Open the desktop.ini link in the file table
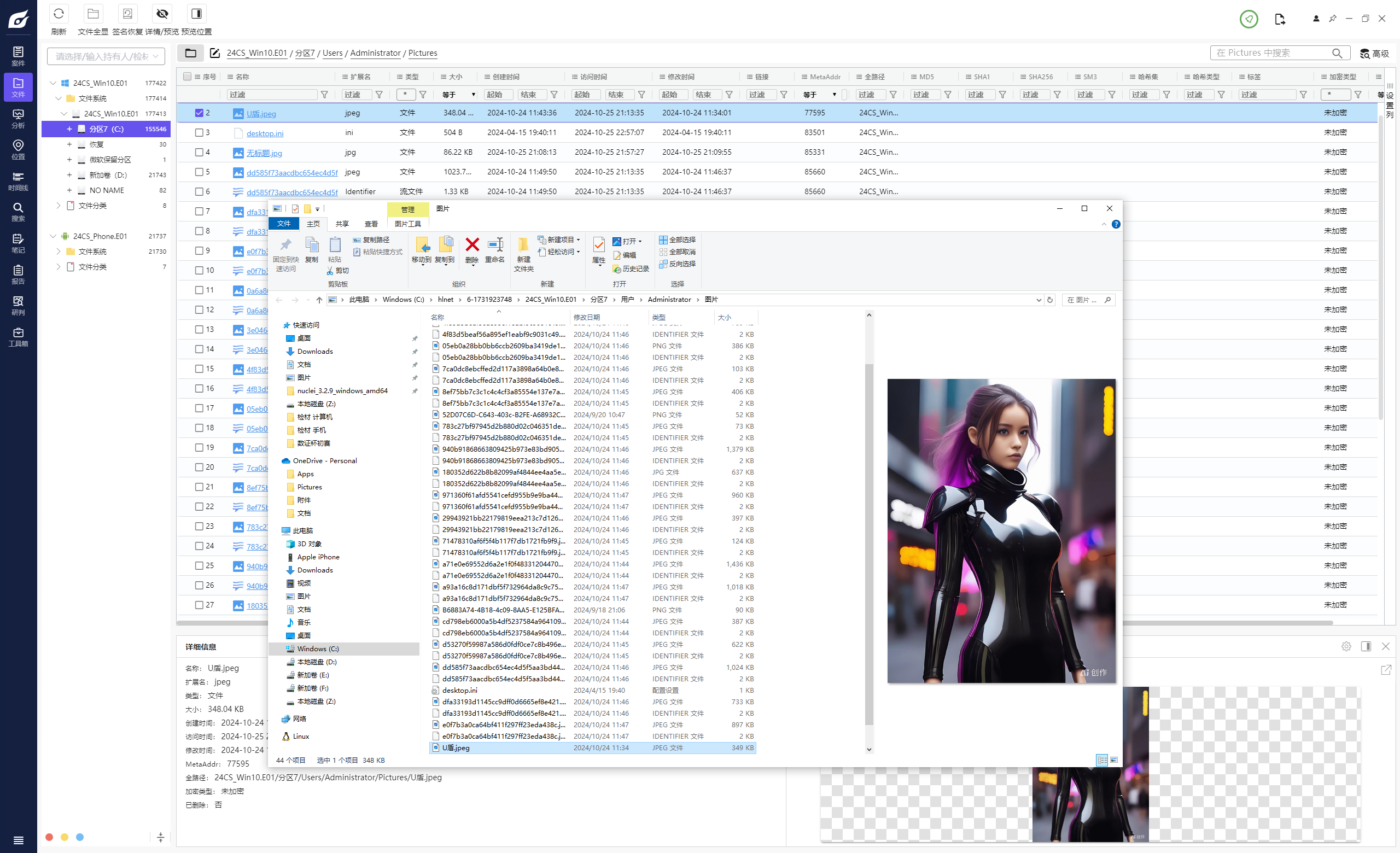The image size is (1400, 853). coord(265,133)
